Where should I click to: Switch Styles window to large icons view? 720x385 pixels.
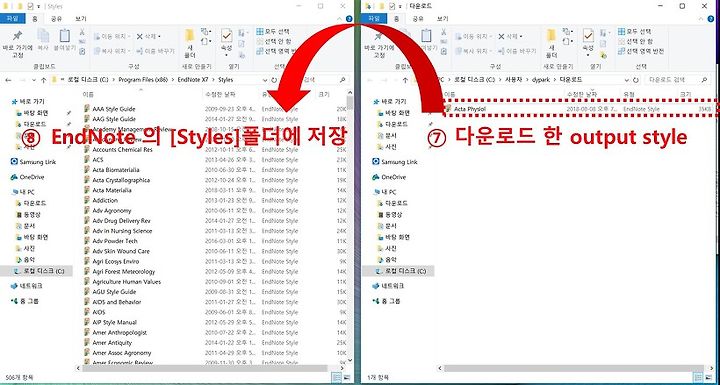click(x=348, y=378)
